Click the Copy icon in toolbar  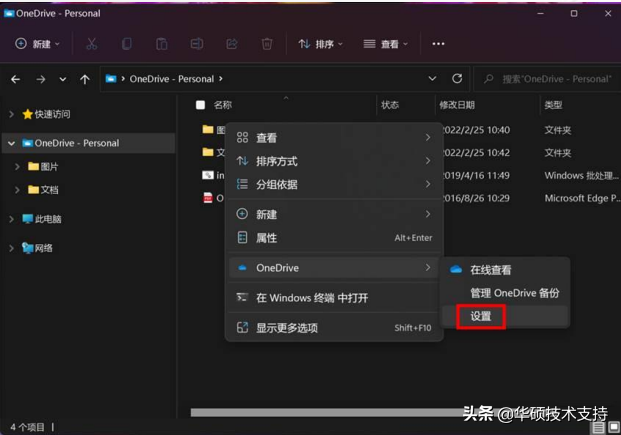pyautogui.click(x=127, y=44)
